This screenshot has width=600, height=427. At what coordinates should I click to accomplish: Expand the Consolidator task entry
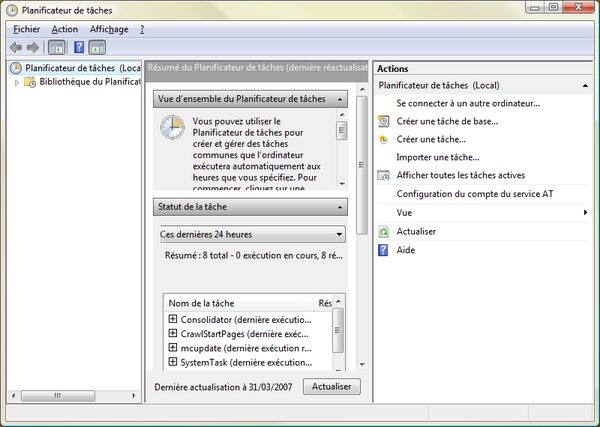pyautogui.click(x=173, y=319)
